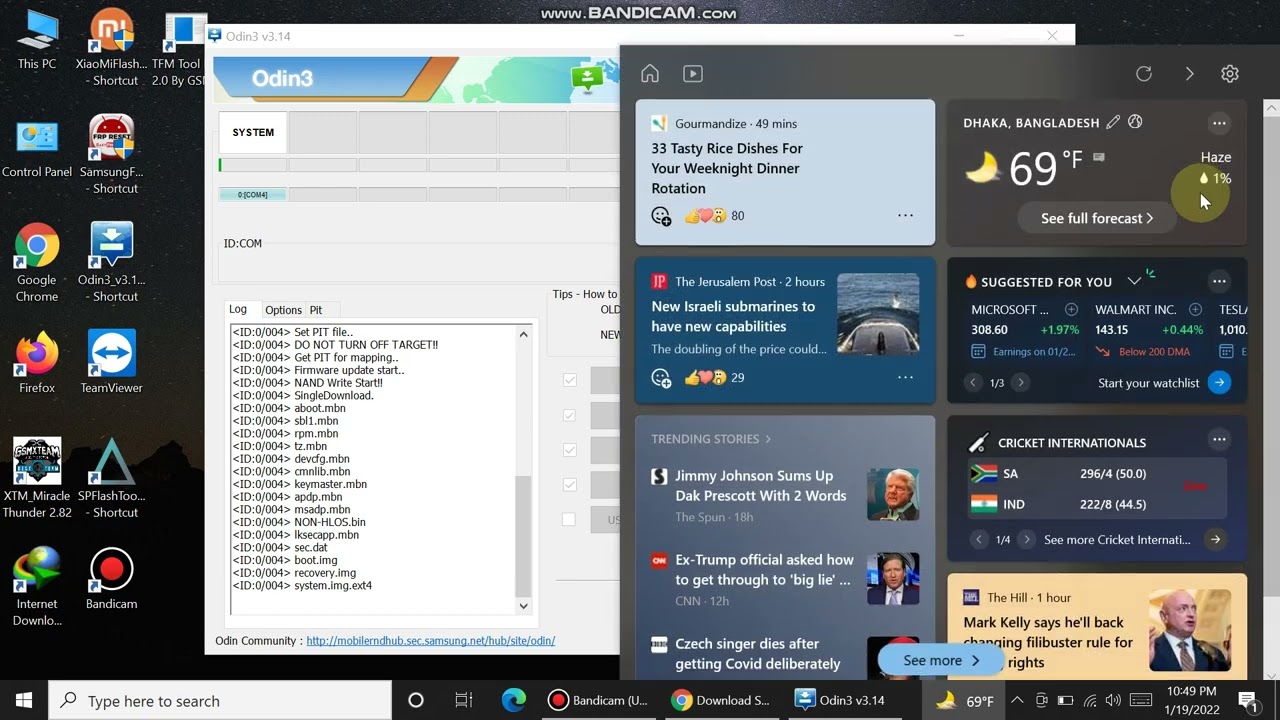The height and width of the screenshot is (720, 1280).
Task: Open Mark Kelly filibuster article thumbnail
Action: point(1189,630)
